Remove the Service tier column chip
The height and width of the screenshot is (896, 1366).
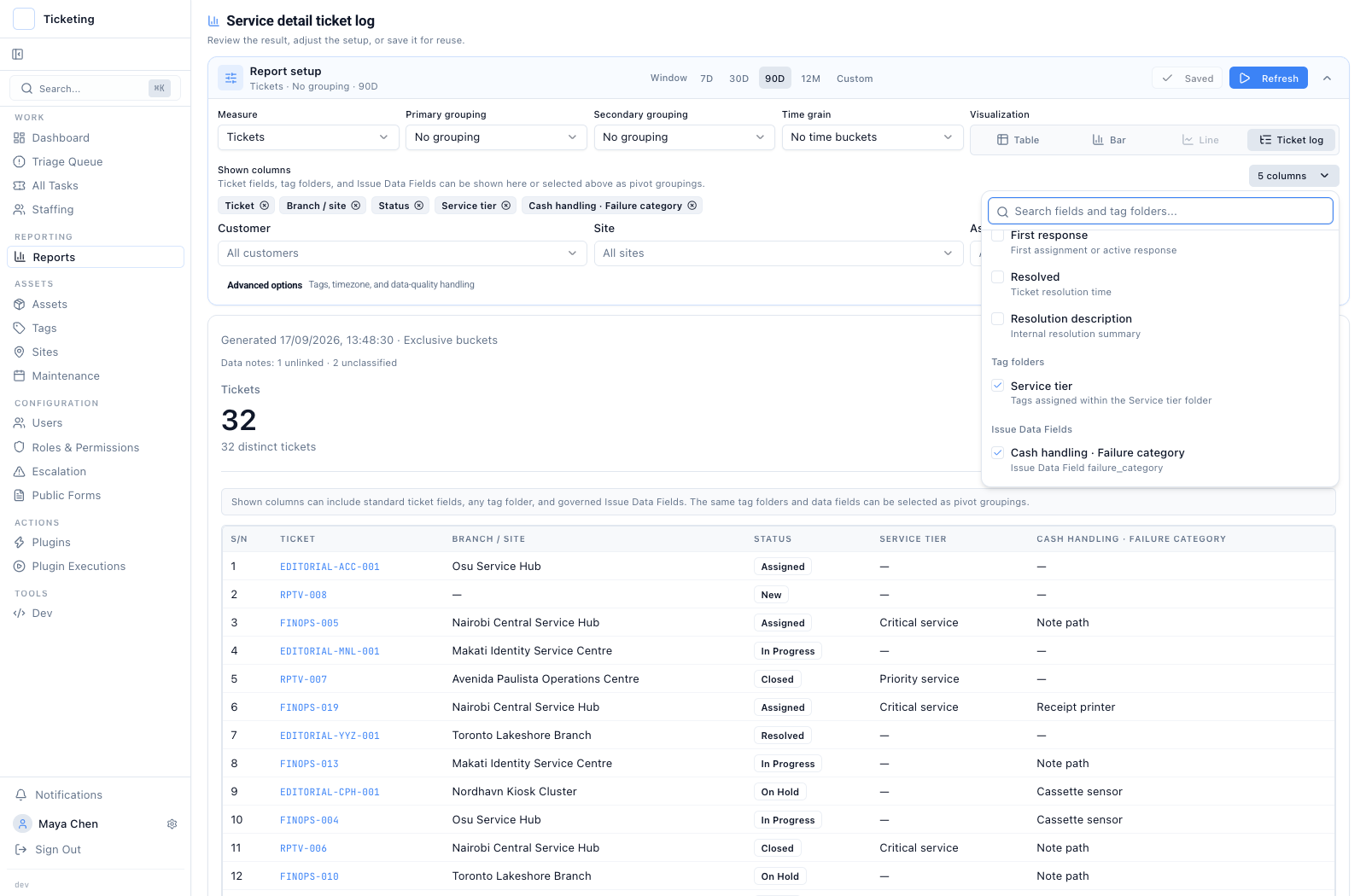tap(506, 206)
